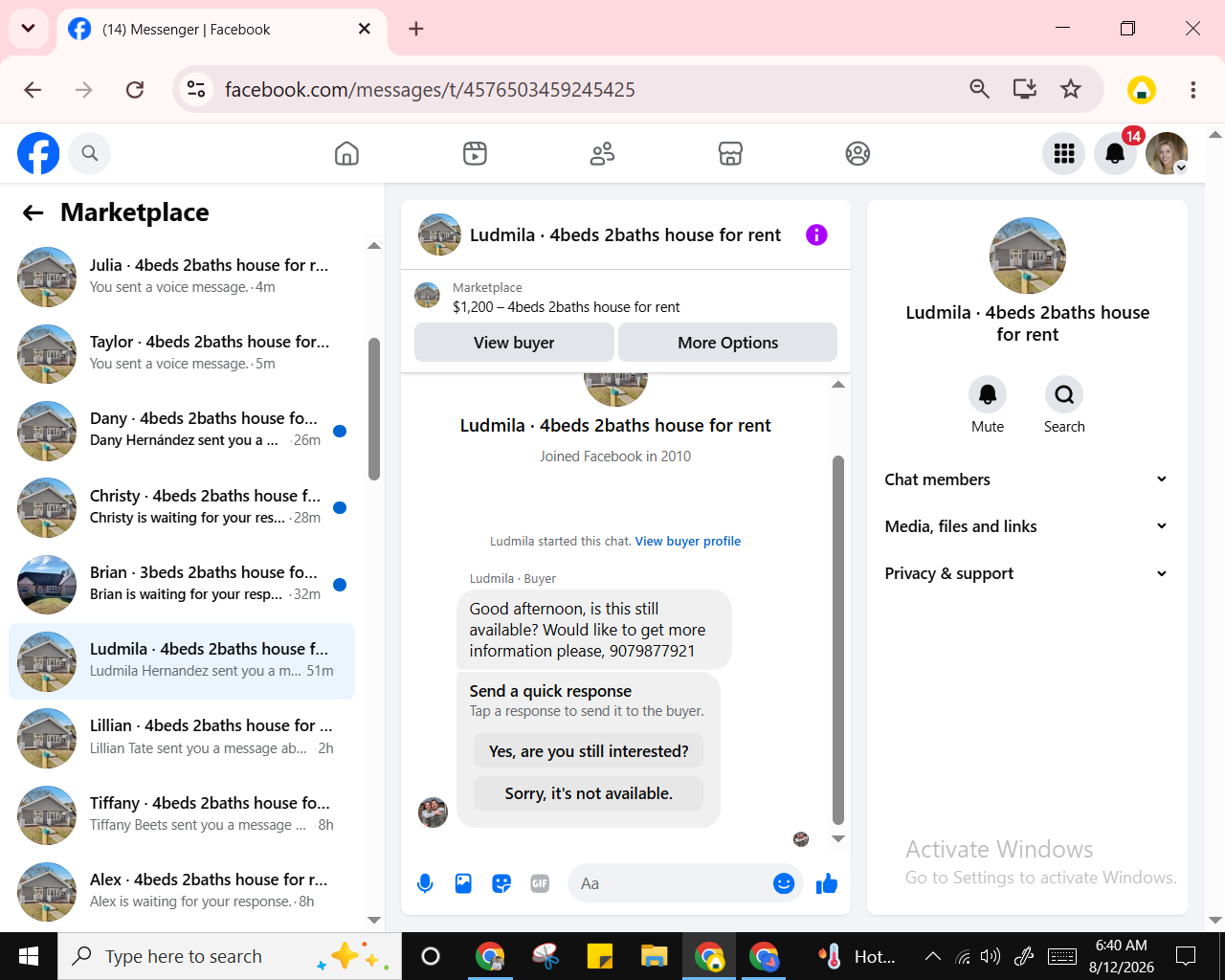This screenshot has height=980, width=1225.
Task: Open the $1,200 Marketplace listing link
Action: 566,307
